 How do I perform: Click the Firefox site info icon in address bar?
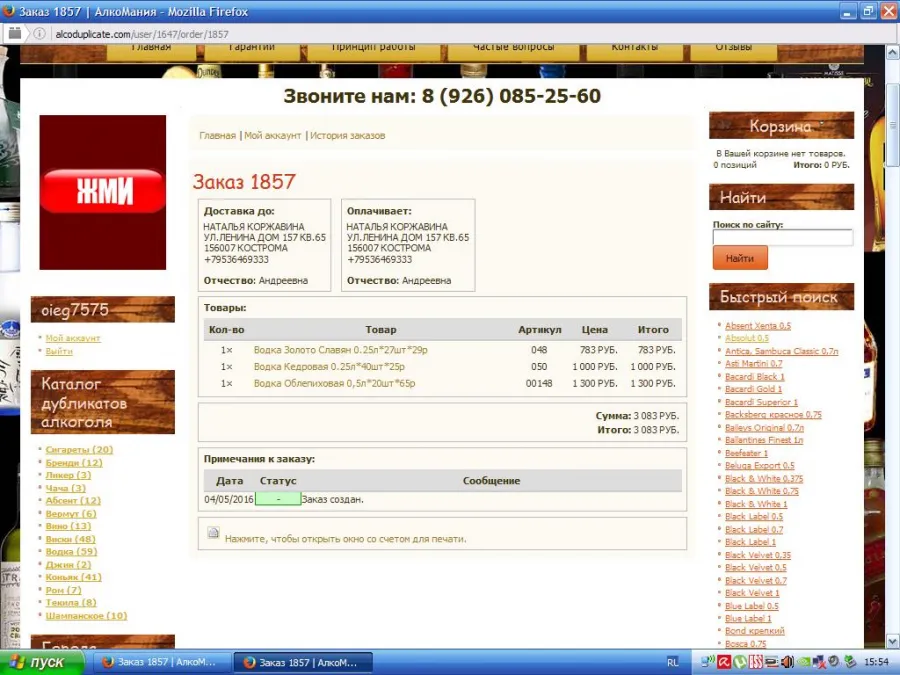coord(39,34)
